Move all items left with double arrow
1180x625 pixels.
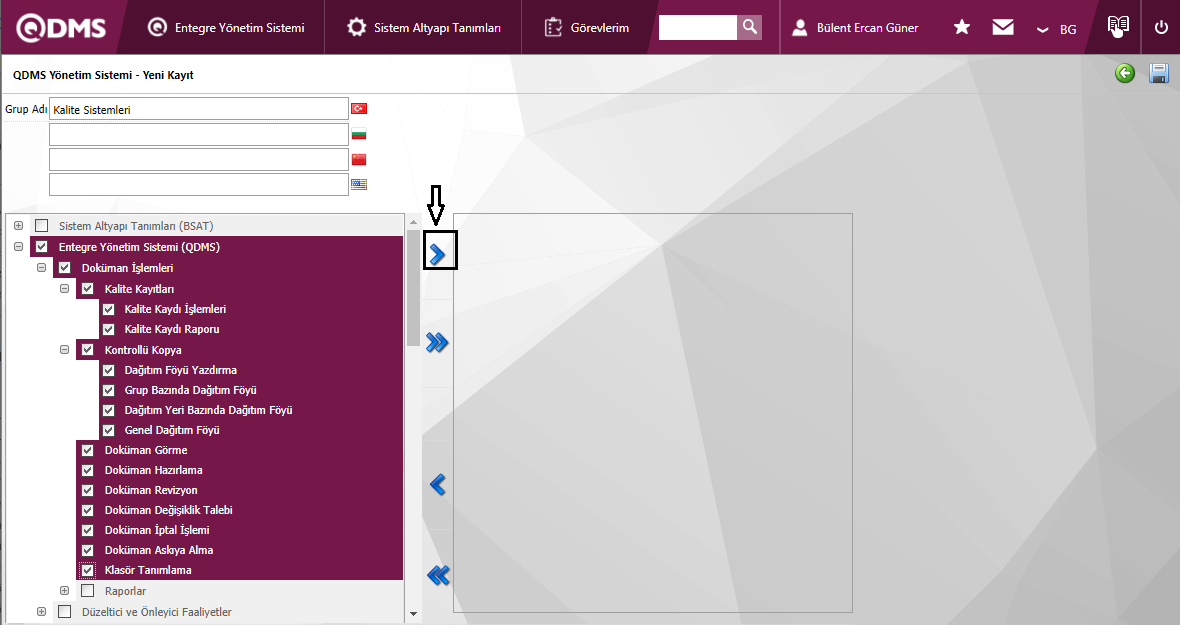[438, 575]
